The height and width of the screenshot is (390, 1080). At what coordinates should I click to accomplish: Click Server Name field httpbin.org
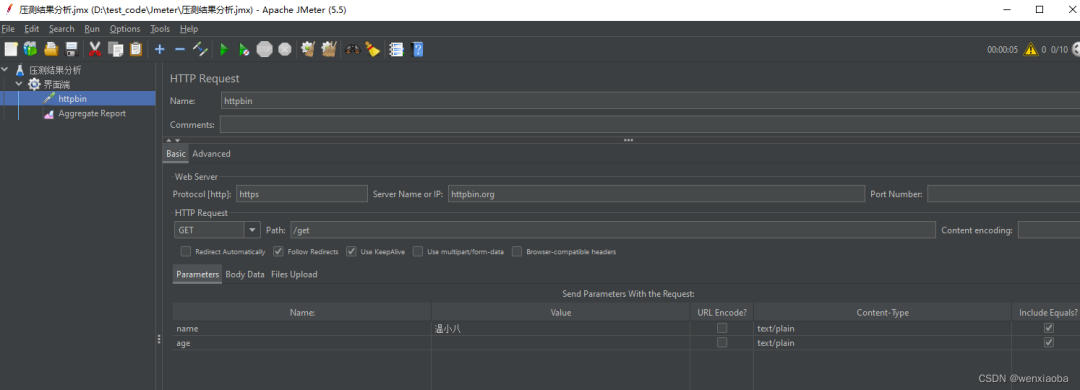point(656,194)
